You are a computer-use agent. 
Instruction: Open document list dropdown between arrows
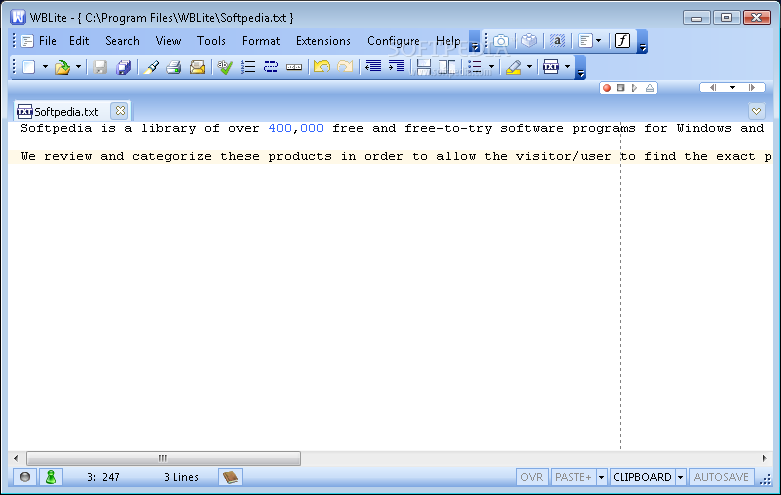(x=732, y=88)
